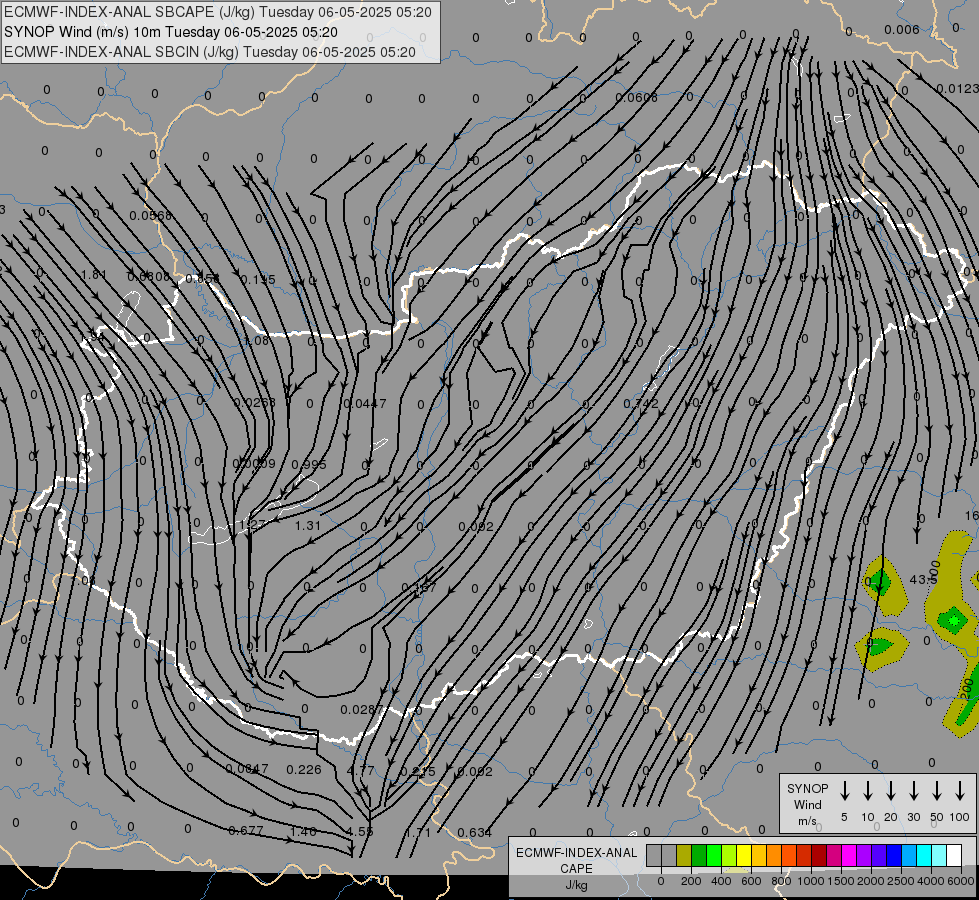Viewport: 979px width, 900px height.
Task: Click the map value 0.634
Action: click(x=475, y=833)
